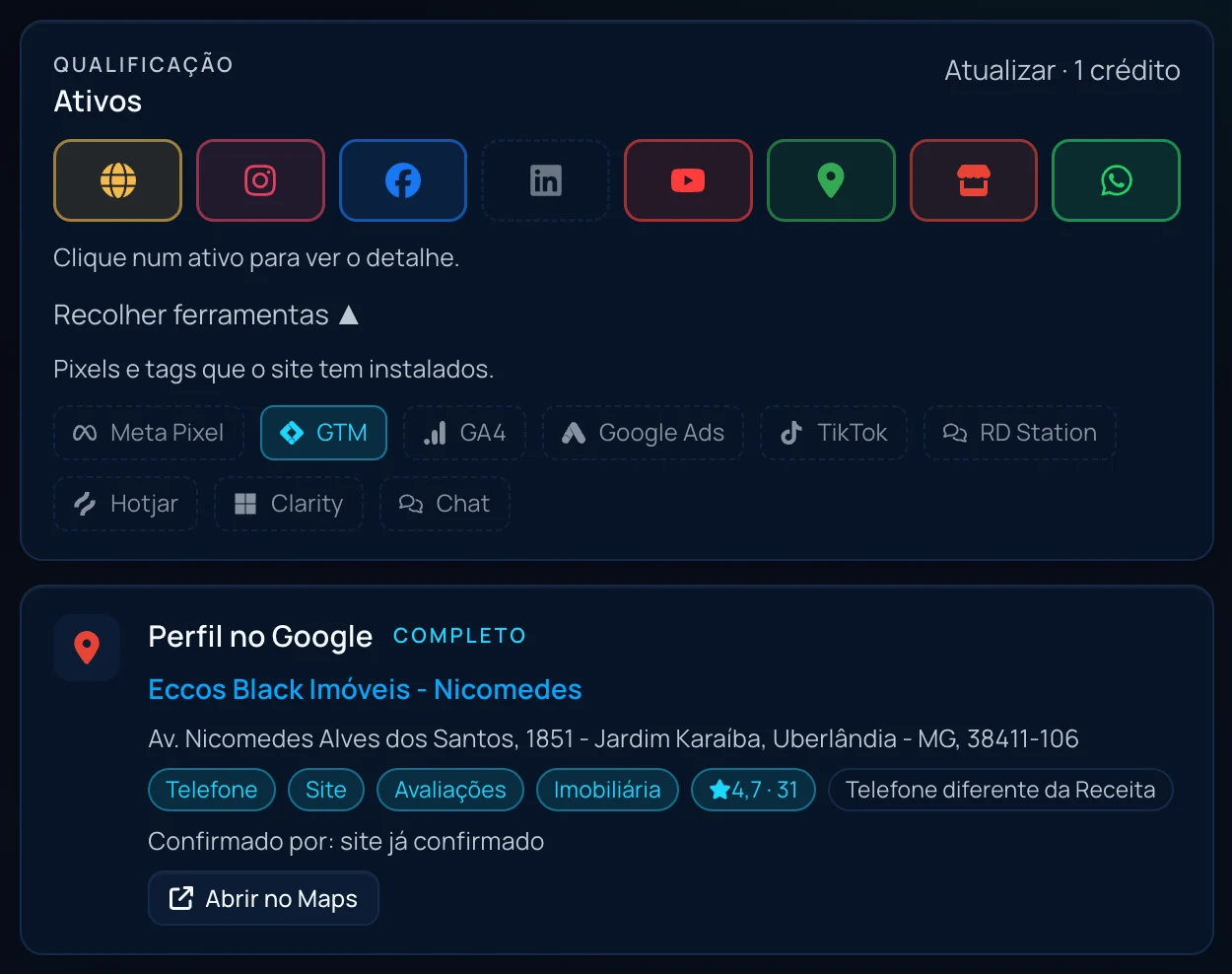Click the Confirmado por: site já confirmado text
The width and height of the screenshot is (1232, 974).
click(x=346, y=841)
